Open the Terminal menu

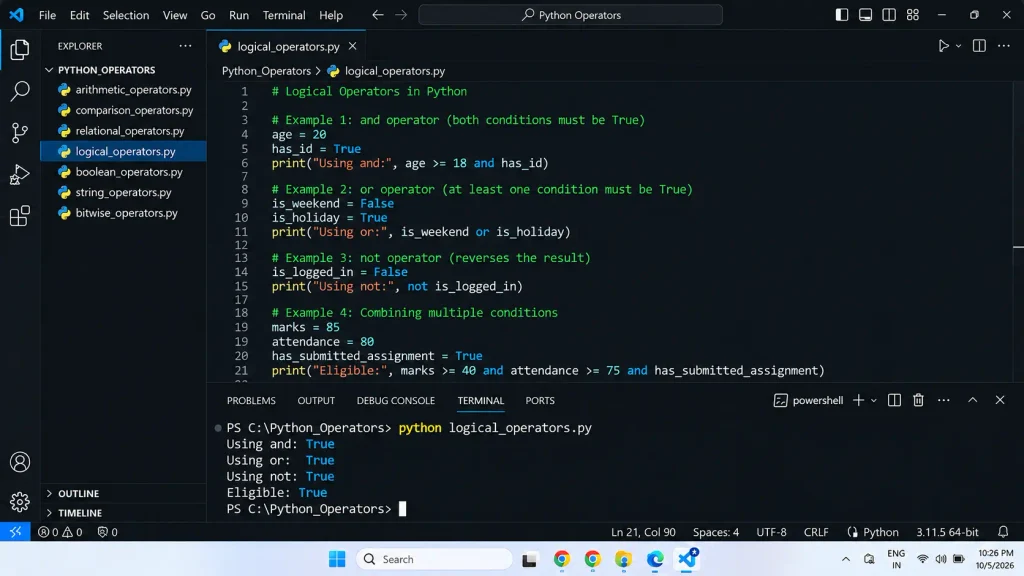283,15
